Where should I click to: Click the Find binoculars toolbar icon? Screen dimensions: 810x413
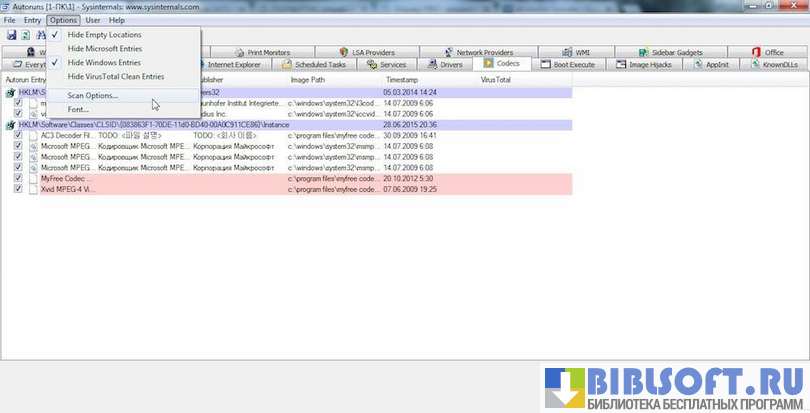(x=41, y=35)
